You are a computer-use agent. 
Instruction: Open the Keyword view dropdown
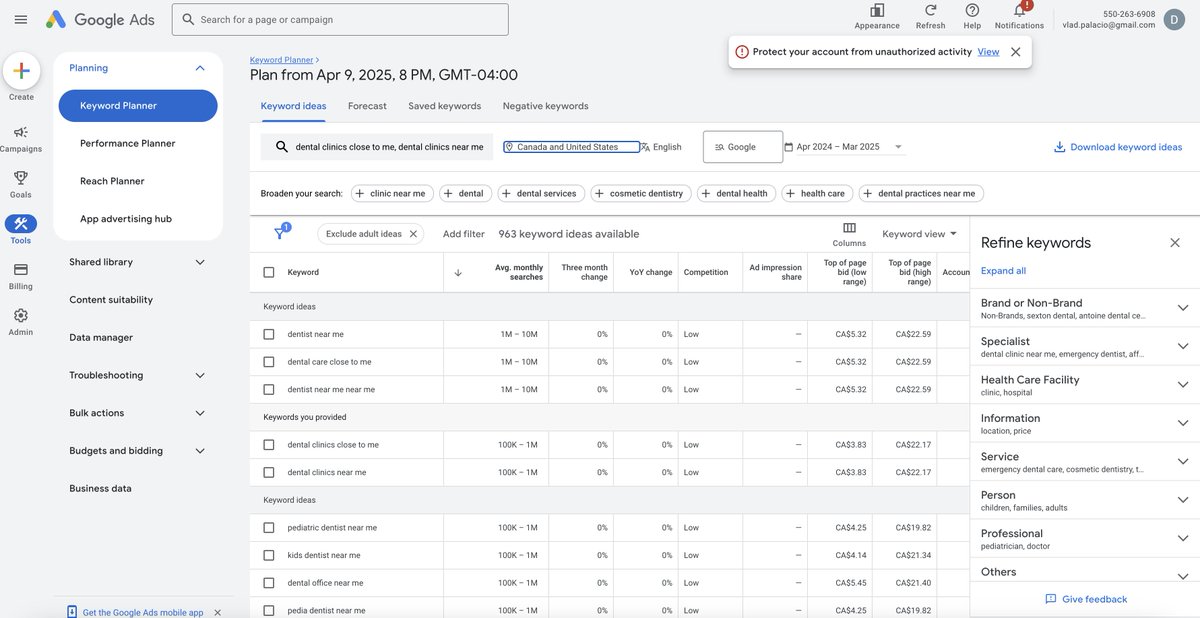point(919,234)
